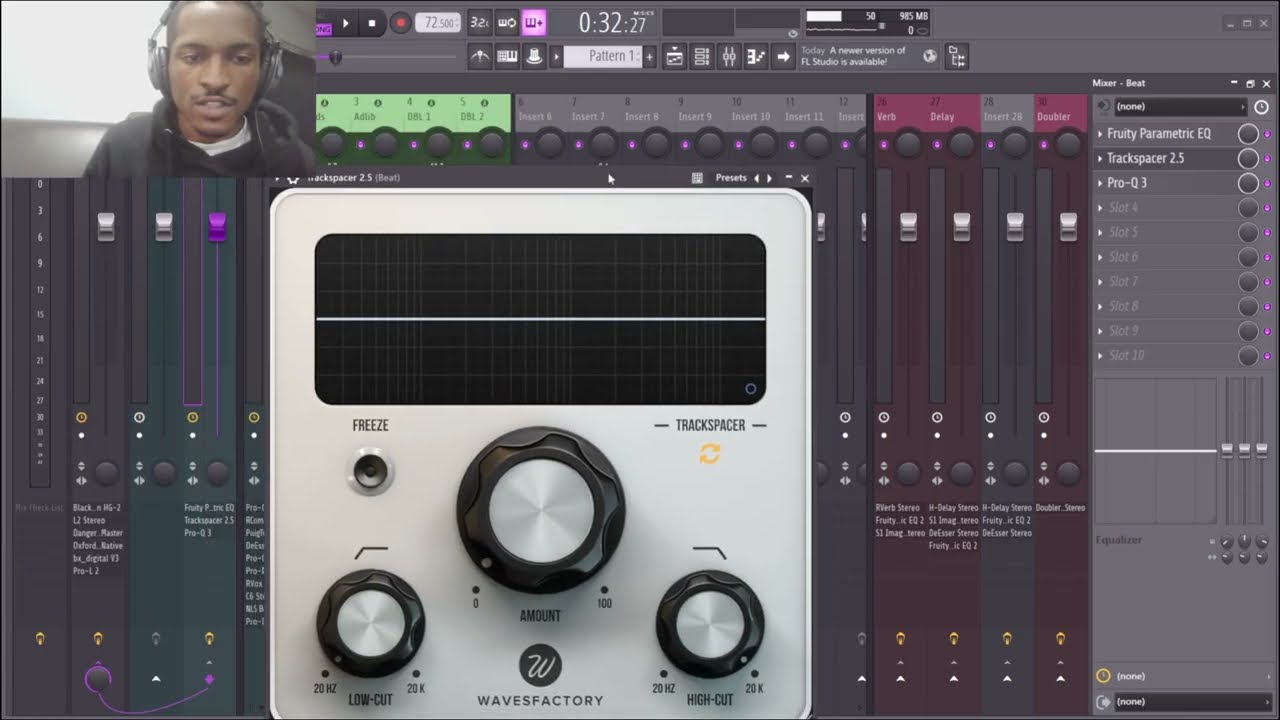Toggle Pro-Q 3 enable light

[1267, 183]
